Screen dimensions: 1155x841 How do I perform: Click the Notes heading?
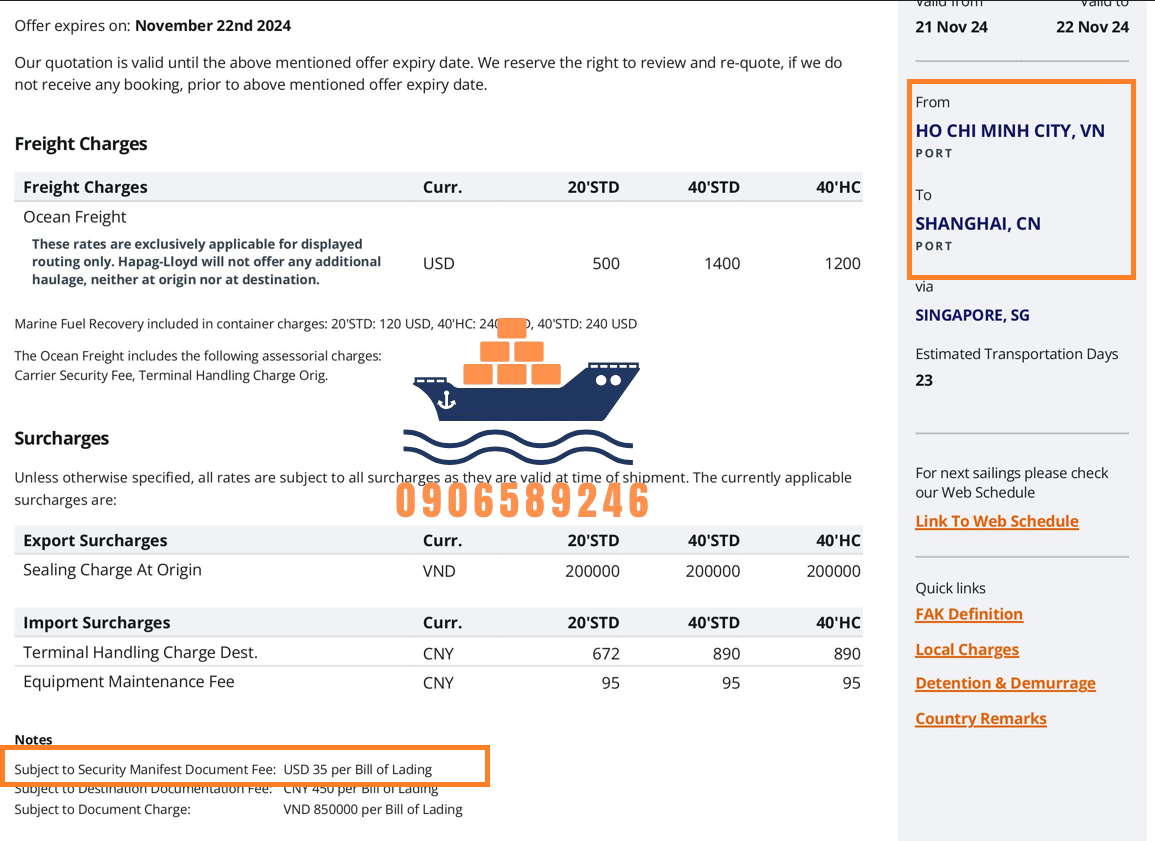[34, 739]
